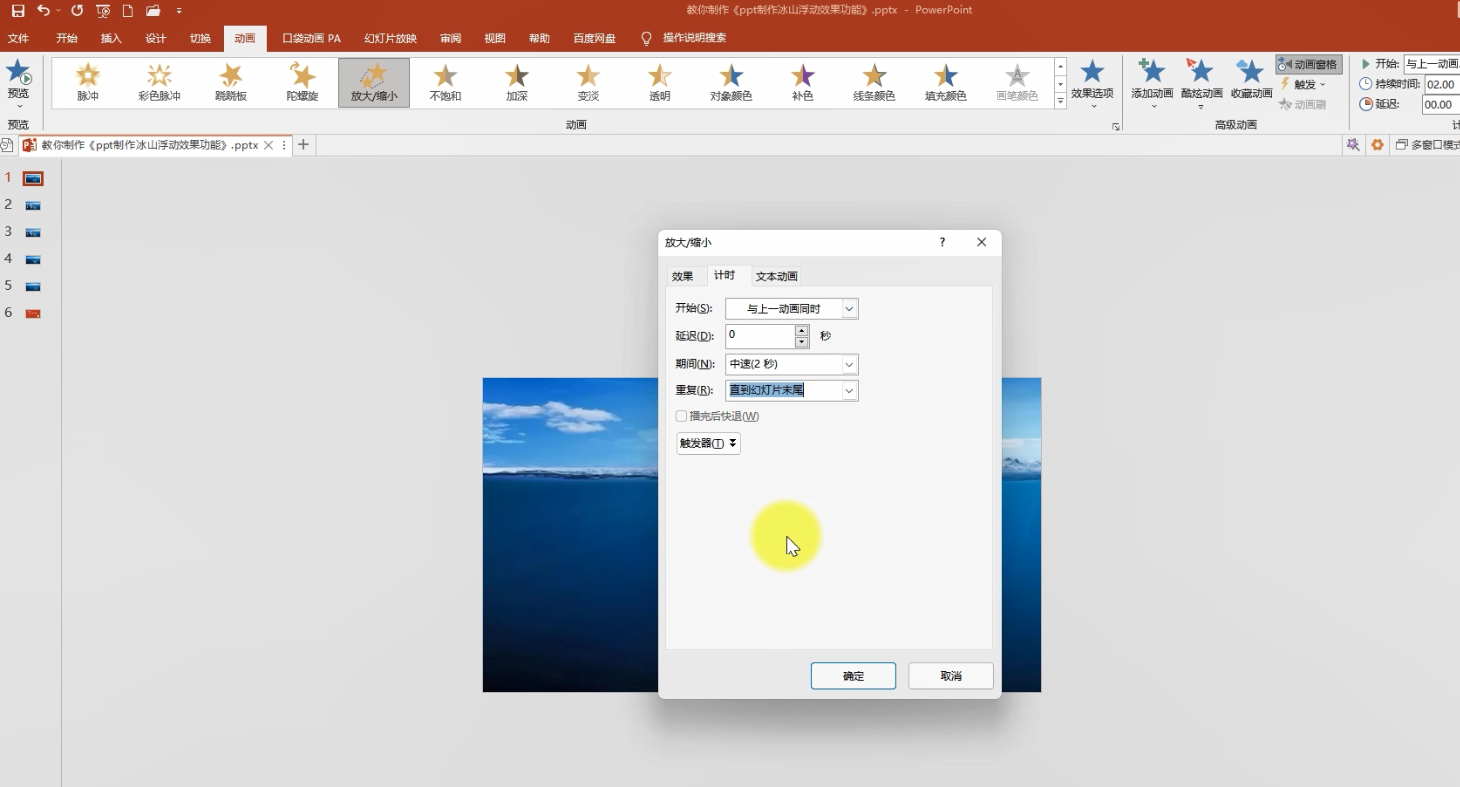Close the pptx document tab
1460x787 pixels.
coord(268,145)
